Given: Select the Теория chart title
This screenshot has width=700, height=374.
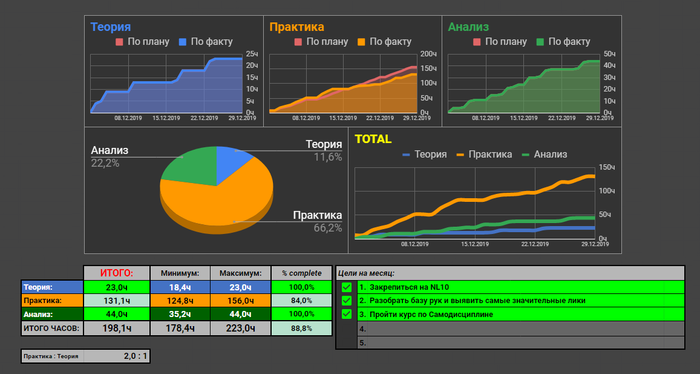Looking at the screenshot, I should tap(111, 27).
